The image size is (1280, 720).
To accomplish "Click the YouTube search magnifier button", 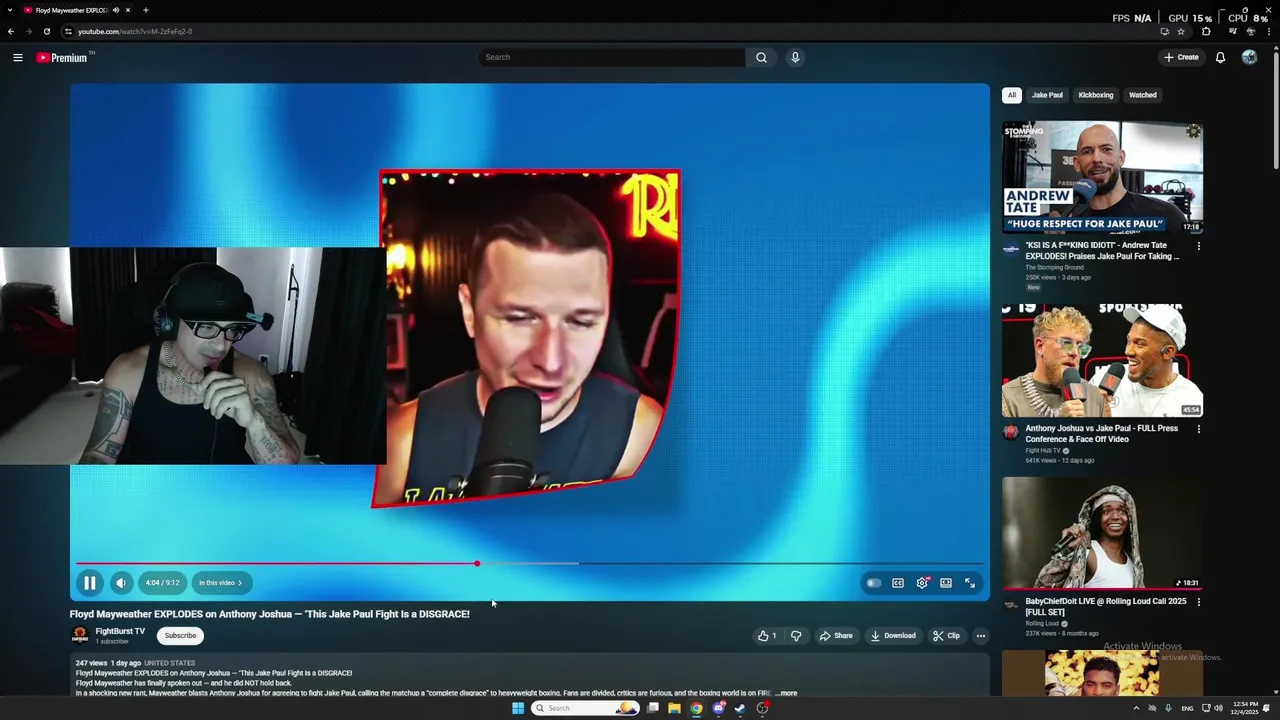I will pyautogui.click(x=761, y=57).
